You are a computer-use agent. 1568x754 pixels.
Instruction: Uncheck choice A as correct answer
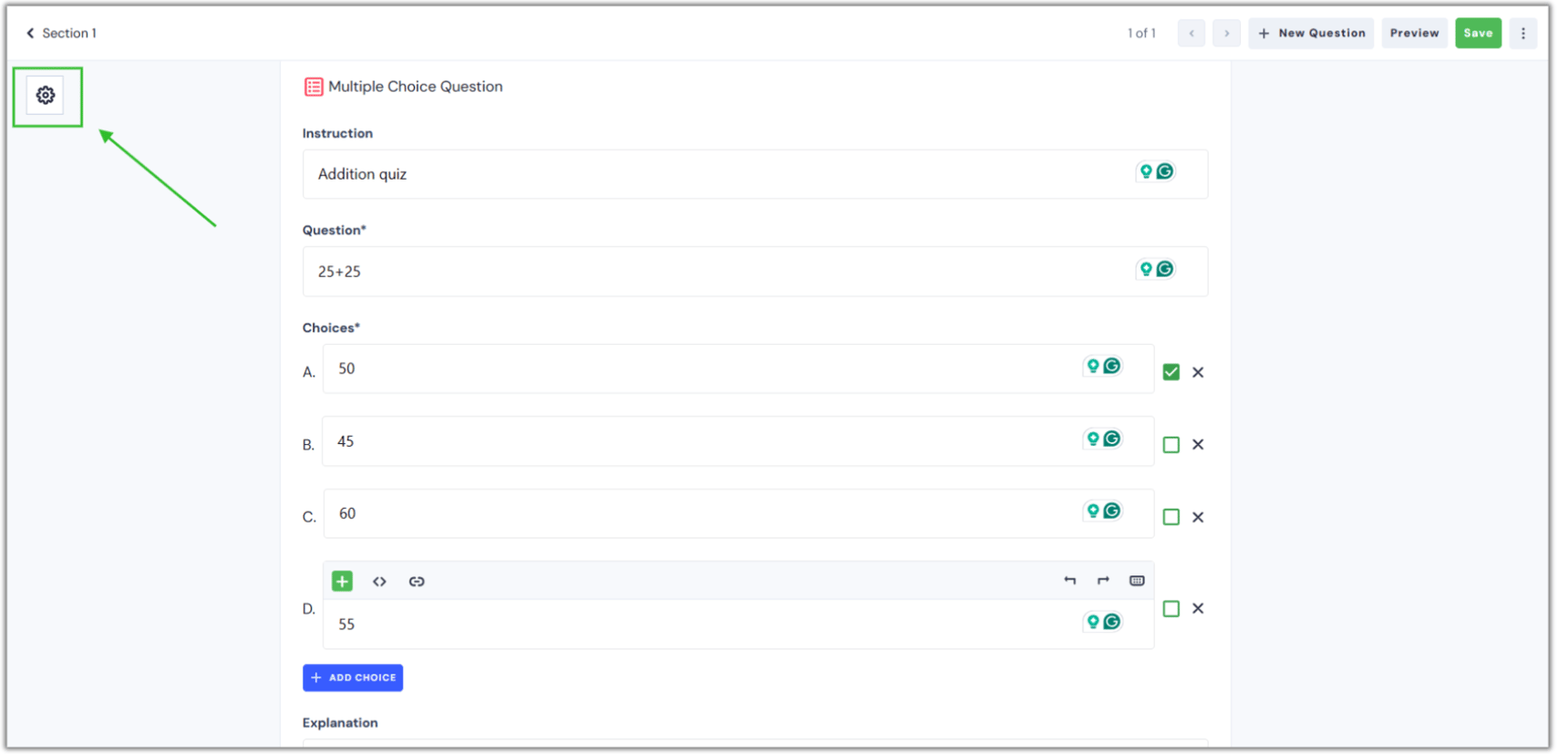pos(1171,372)
